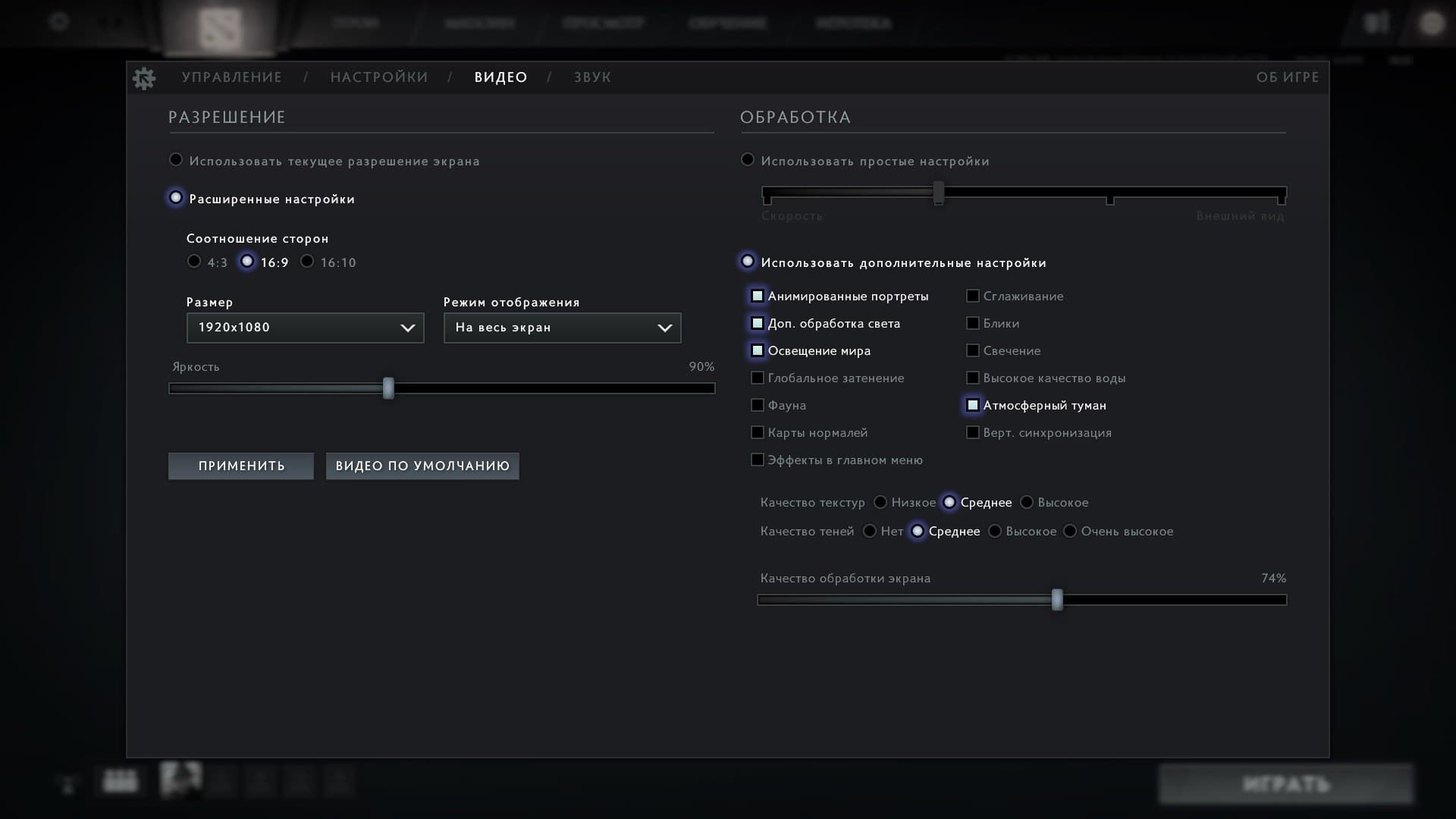Select Использовать простые настройки radio button
The height and width of the screenshot is (819, 1456).
(x=748, y=160)
